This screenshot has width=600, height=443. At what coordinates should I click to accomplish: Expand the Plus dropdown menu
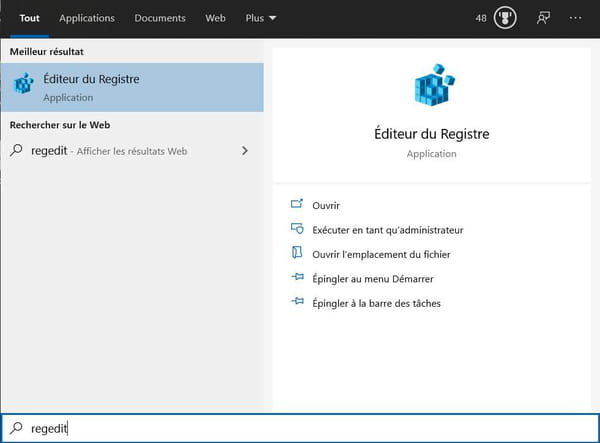coord(261,18)
